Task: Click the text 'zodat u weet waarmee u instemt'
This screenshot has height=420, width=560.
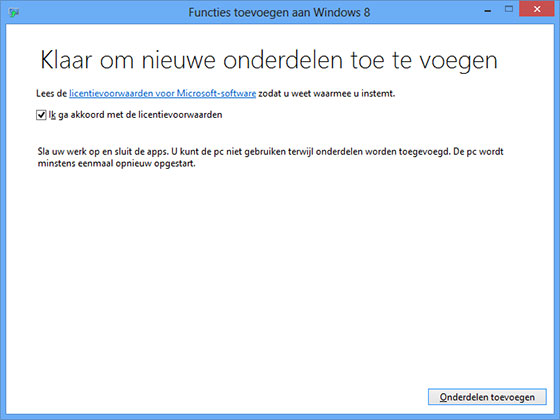Action: pos(326,94)
